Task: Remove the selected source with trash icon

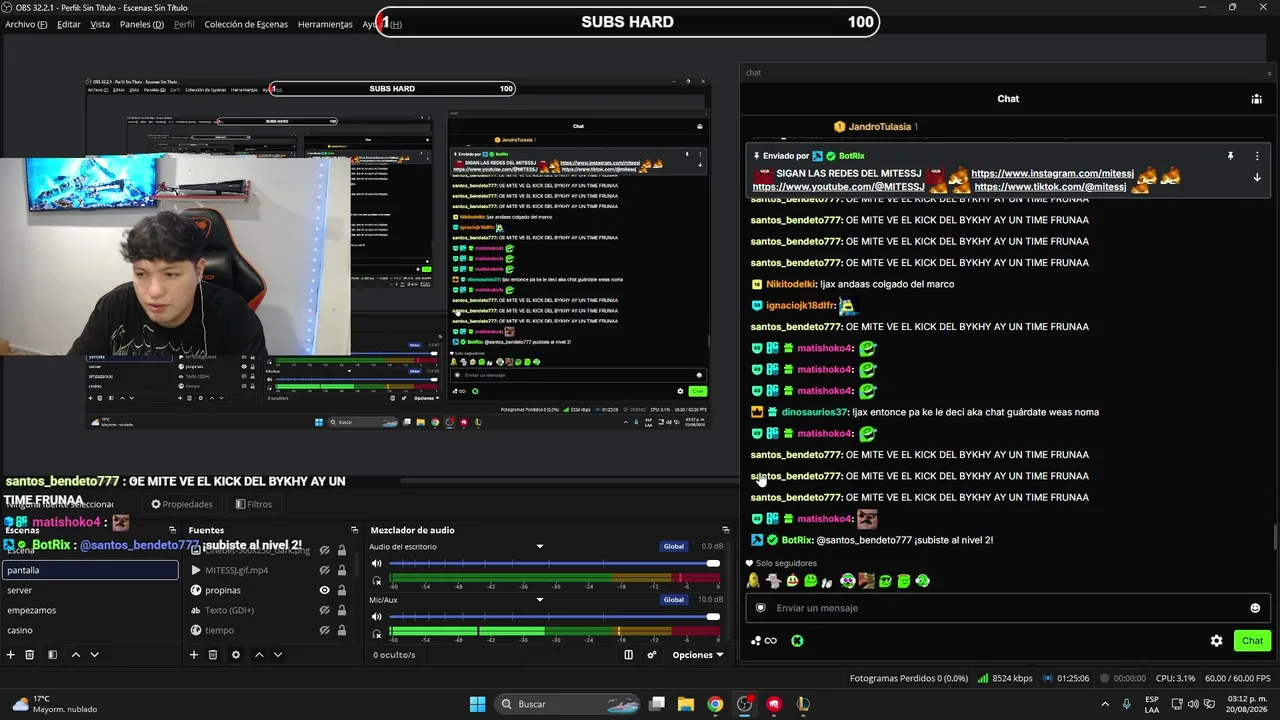Action: pyautogui.click(x=213, y=655)
